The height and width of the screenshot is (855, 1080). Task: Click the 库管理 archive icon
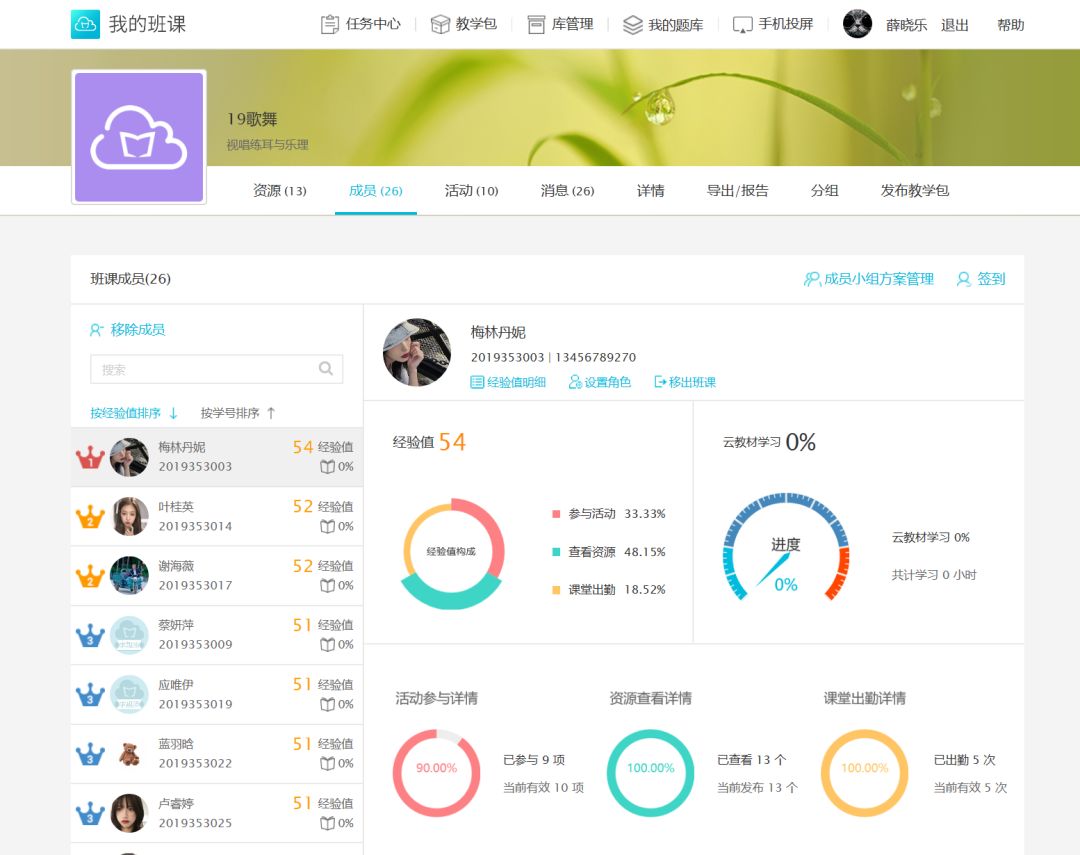(x=536, y=25)
